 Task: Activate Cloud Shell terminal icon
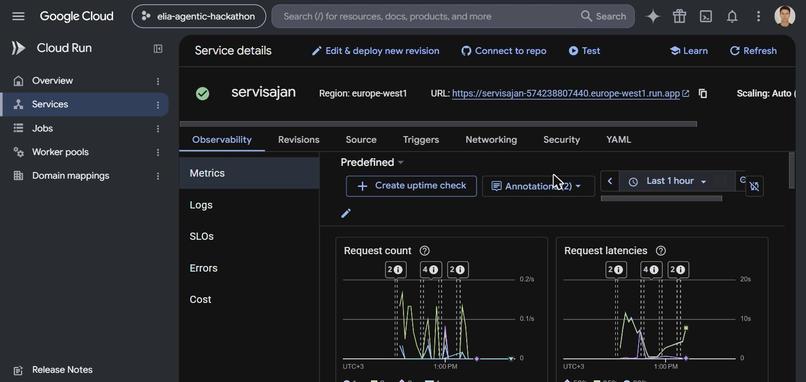pyautogui.click(x=706, y=16)
